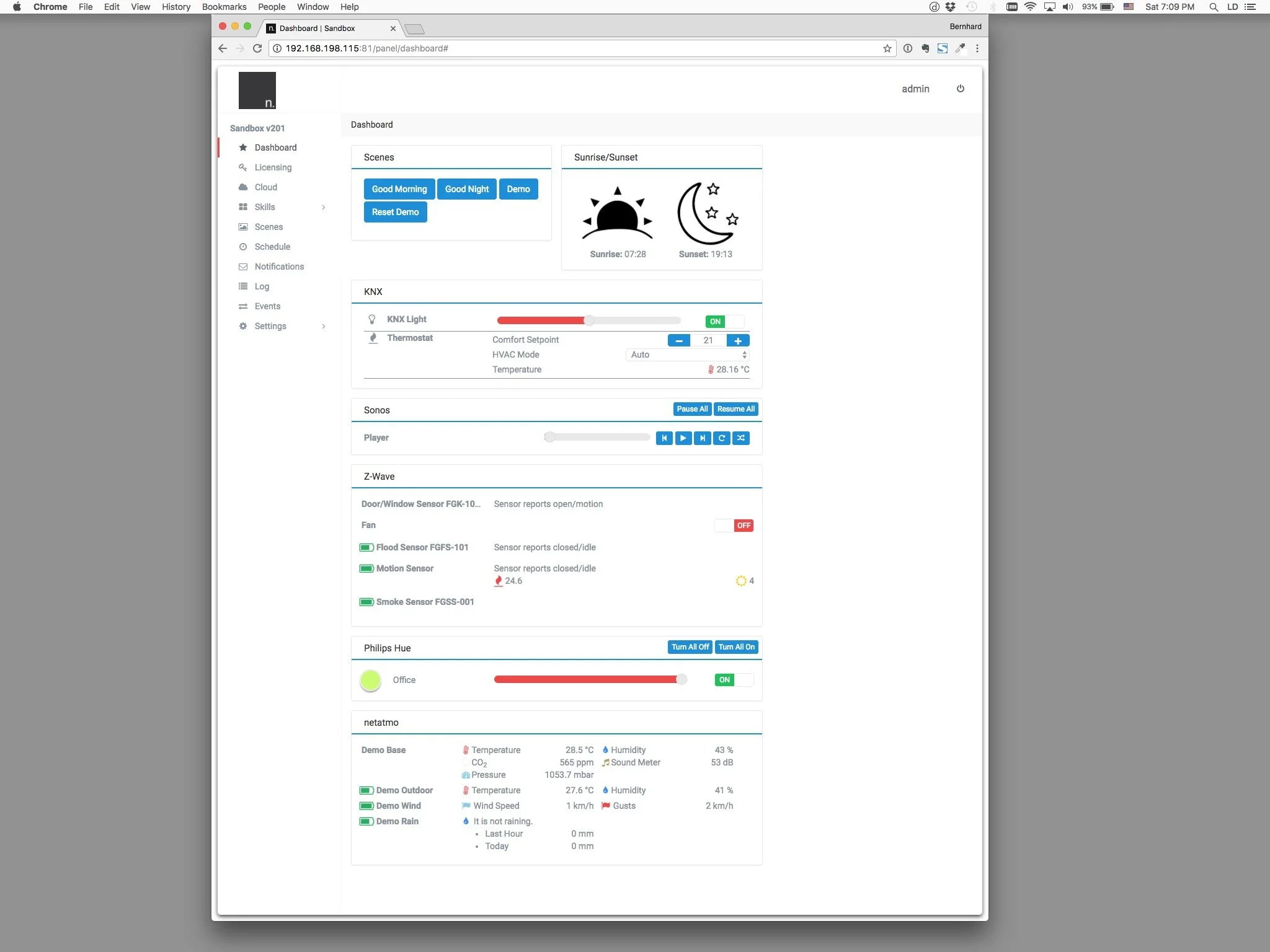Screen dimensions: 1270x952
Task: Switch on the Z-Wave Fan
Action: point(734,526)
